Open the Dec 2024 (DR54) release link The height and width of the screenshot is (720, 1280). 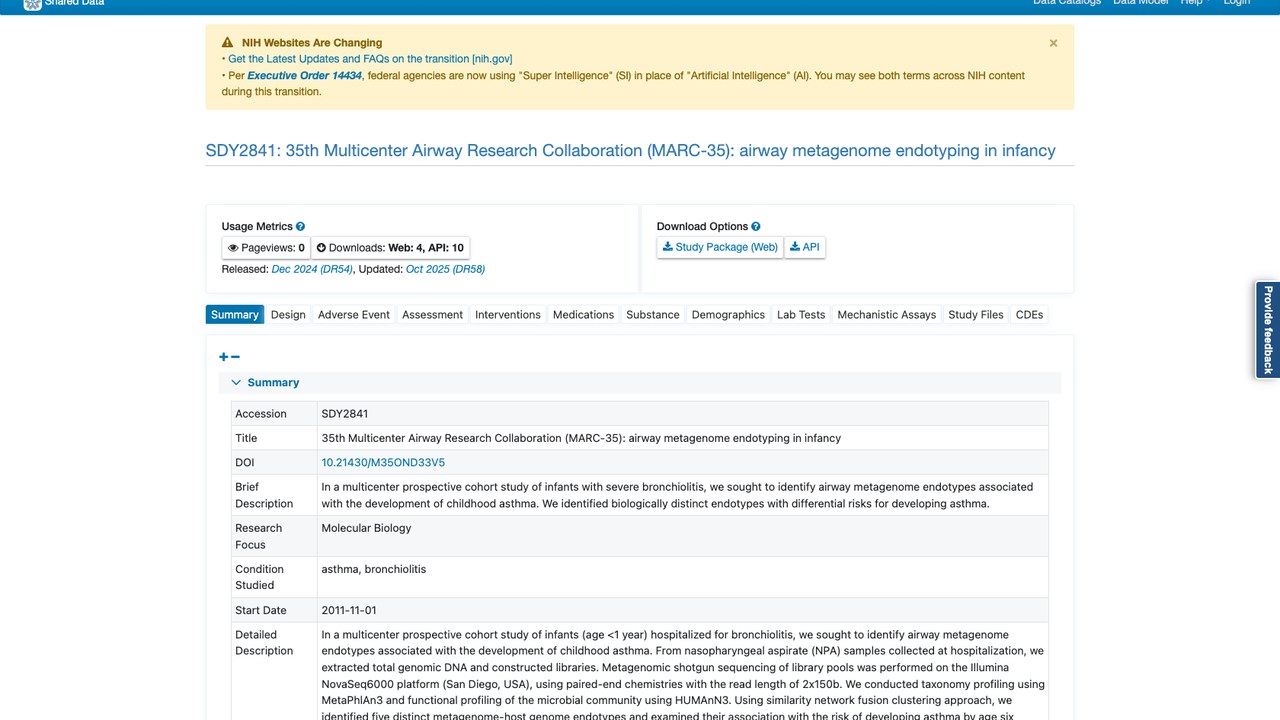[x=312, y=269]
